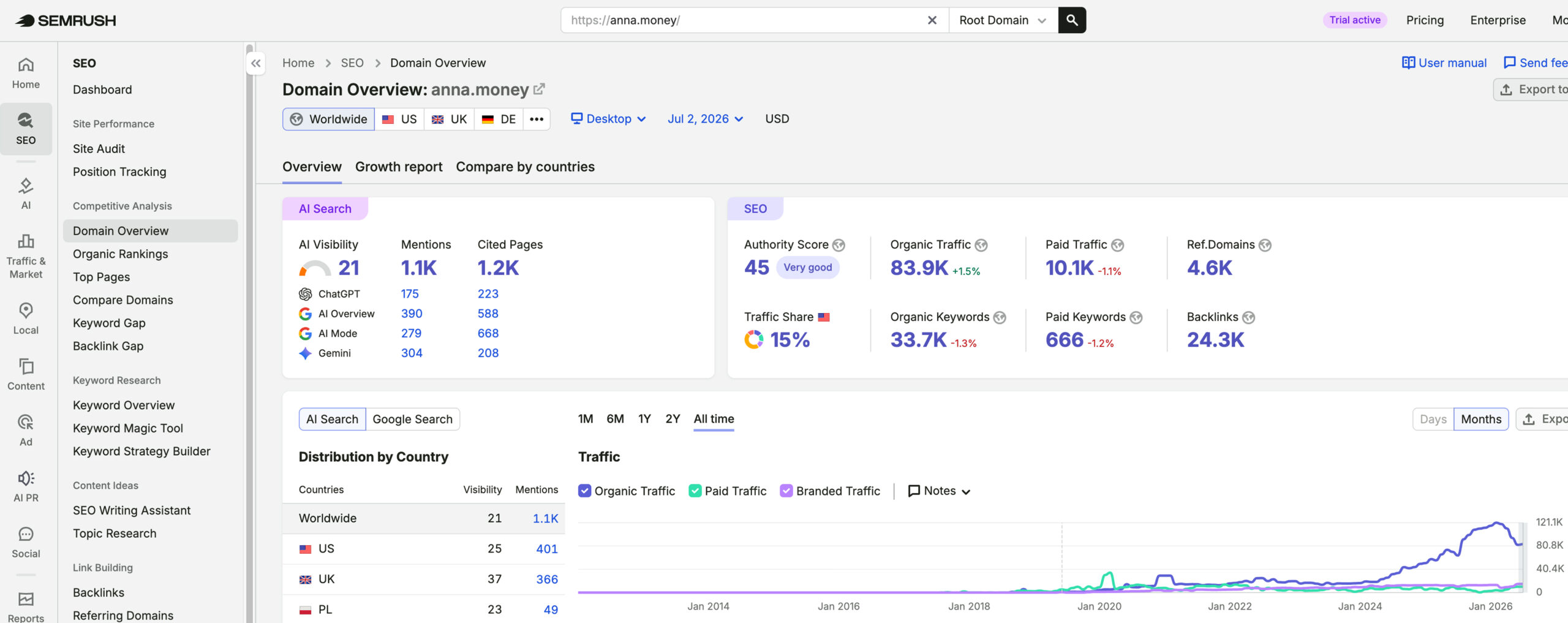Screen dimensions: 1568x623
Task: Open the Content rail section
Action: (26, 374)
